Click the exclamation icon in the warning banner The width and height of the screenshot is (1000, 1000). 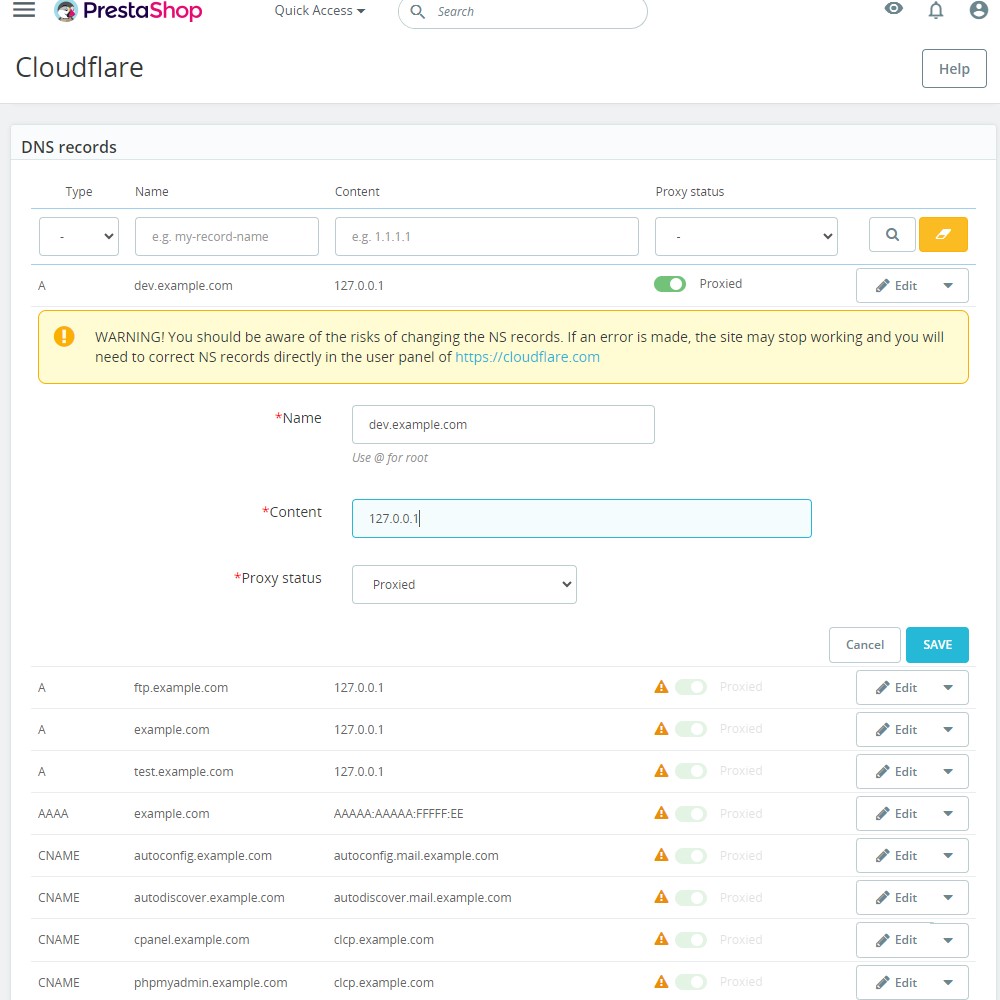(64, 336)
